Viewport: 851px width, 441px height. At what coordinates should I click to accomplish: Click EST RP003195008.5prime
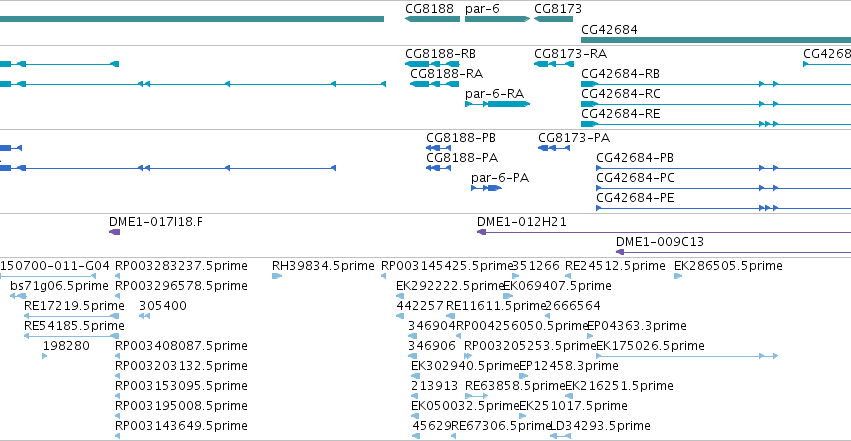point(118,417)
